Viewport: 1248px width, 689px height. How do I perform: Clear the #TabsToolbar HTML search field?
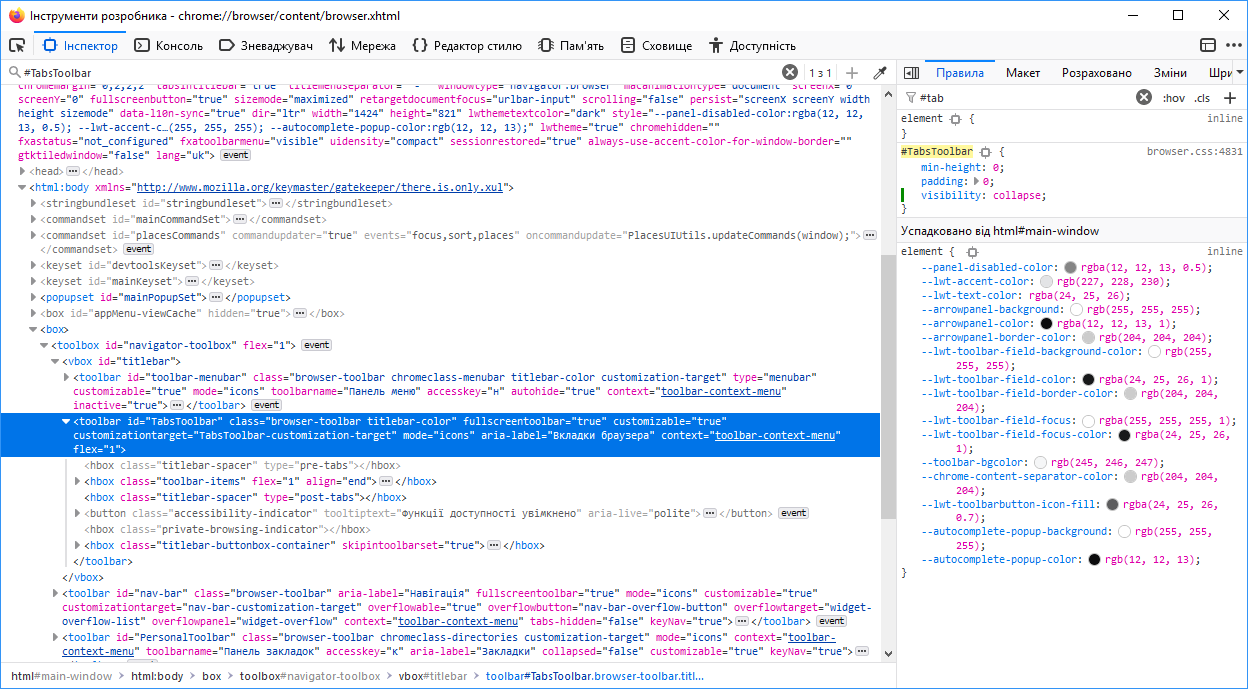pyautogui.click(x=790, y=73)
